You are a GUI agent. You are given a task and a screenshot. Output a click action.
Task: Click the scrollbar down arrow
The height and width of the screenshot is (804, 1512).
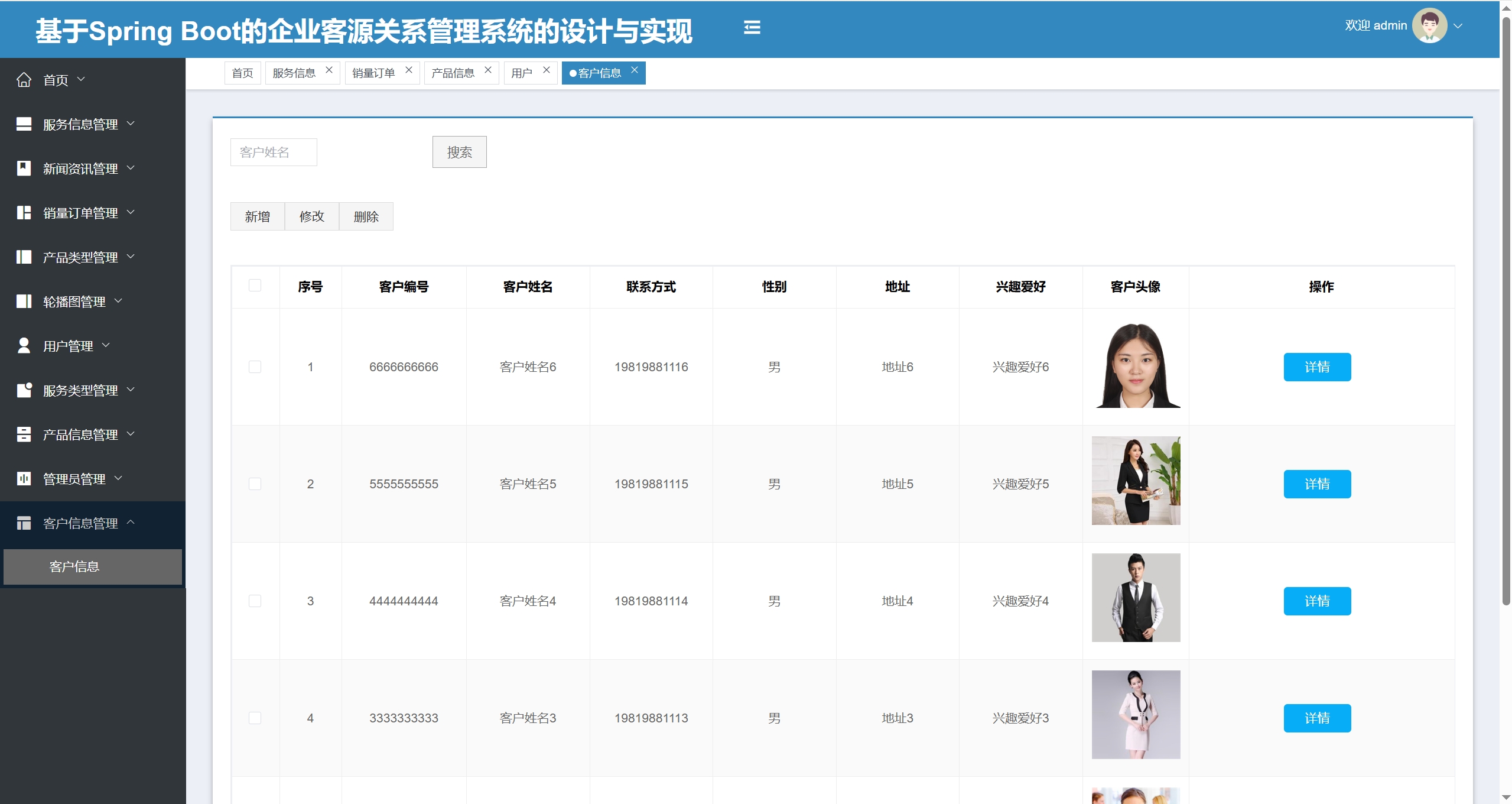pyautogui.click(x=1506, y=797)
